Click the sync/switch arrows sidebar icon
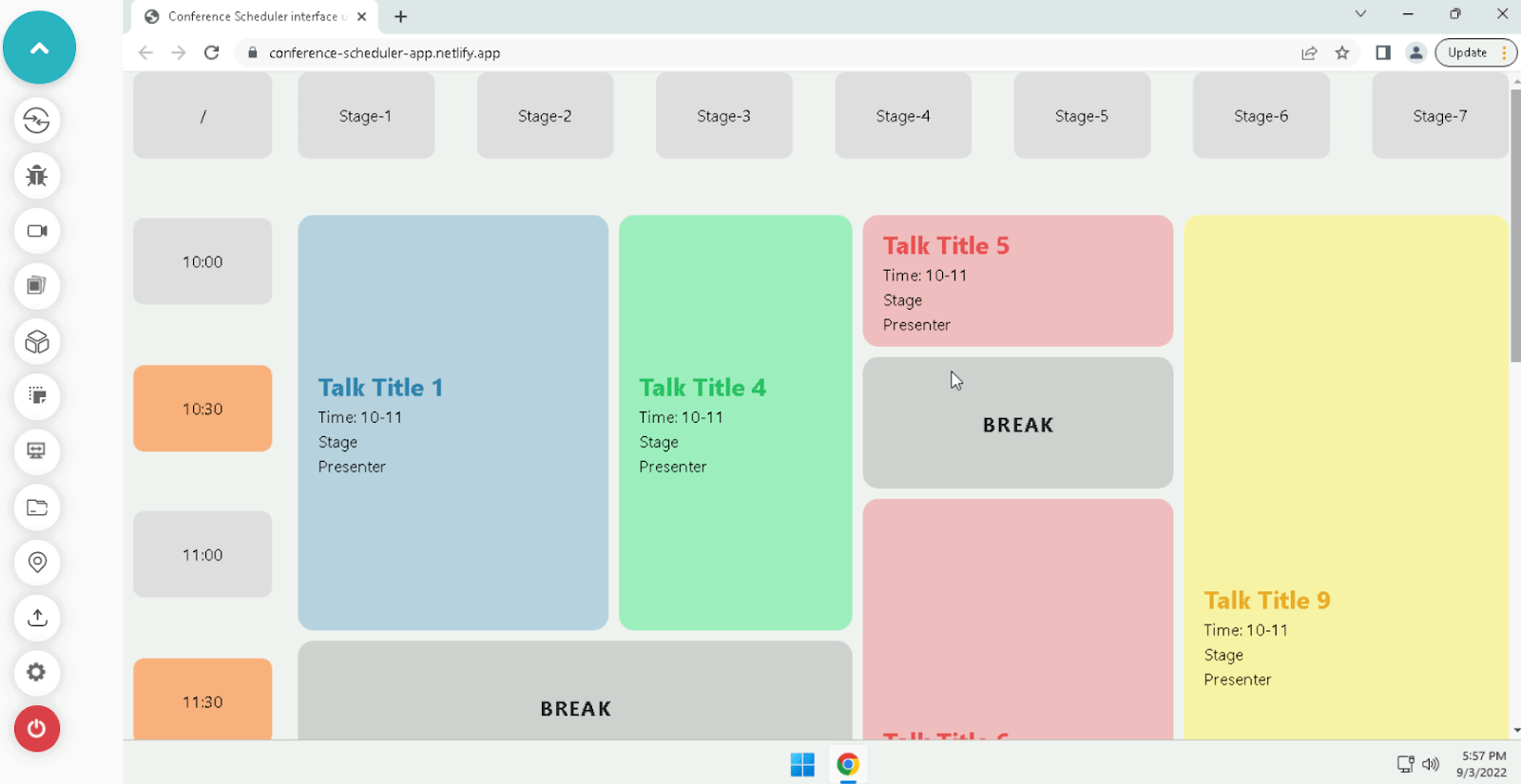 click(37, 121)
